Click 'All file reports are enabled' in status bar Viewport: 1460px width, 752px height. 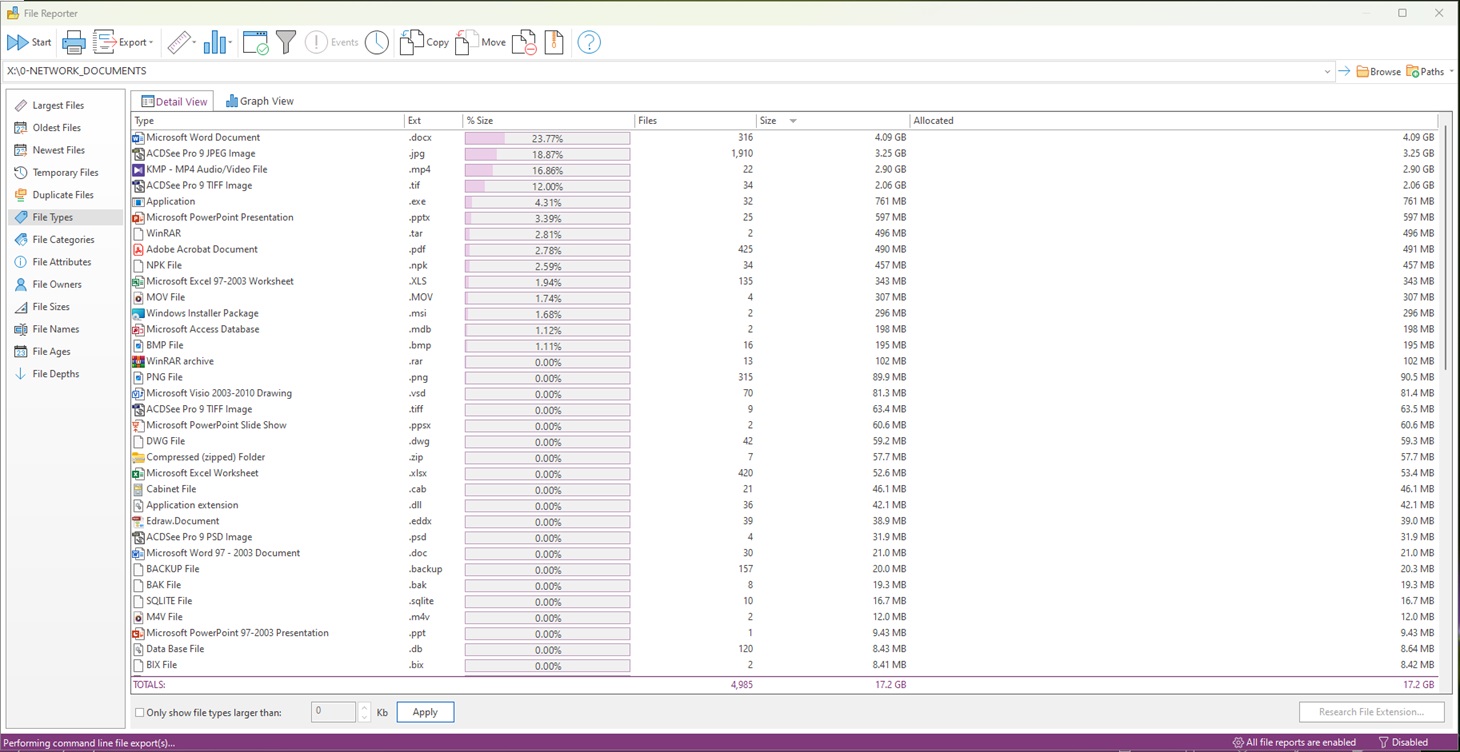(1294, 742)
